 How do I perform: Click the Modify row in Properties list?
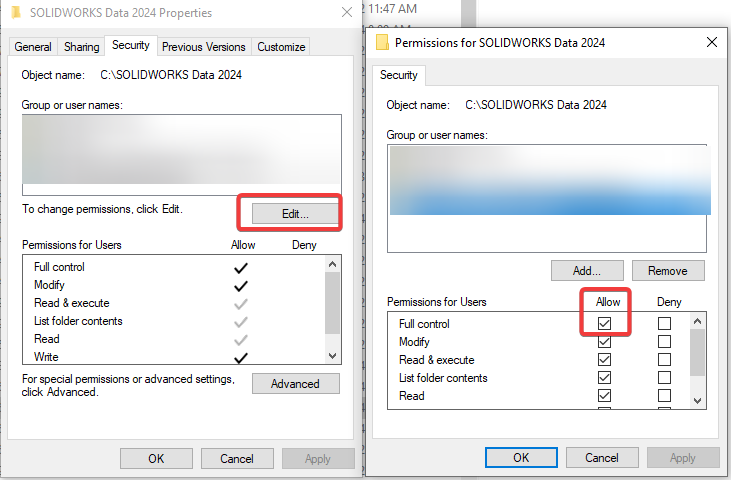(173, 285)
